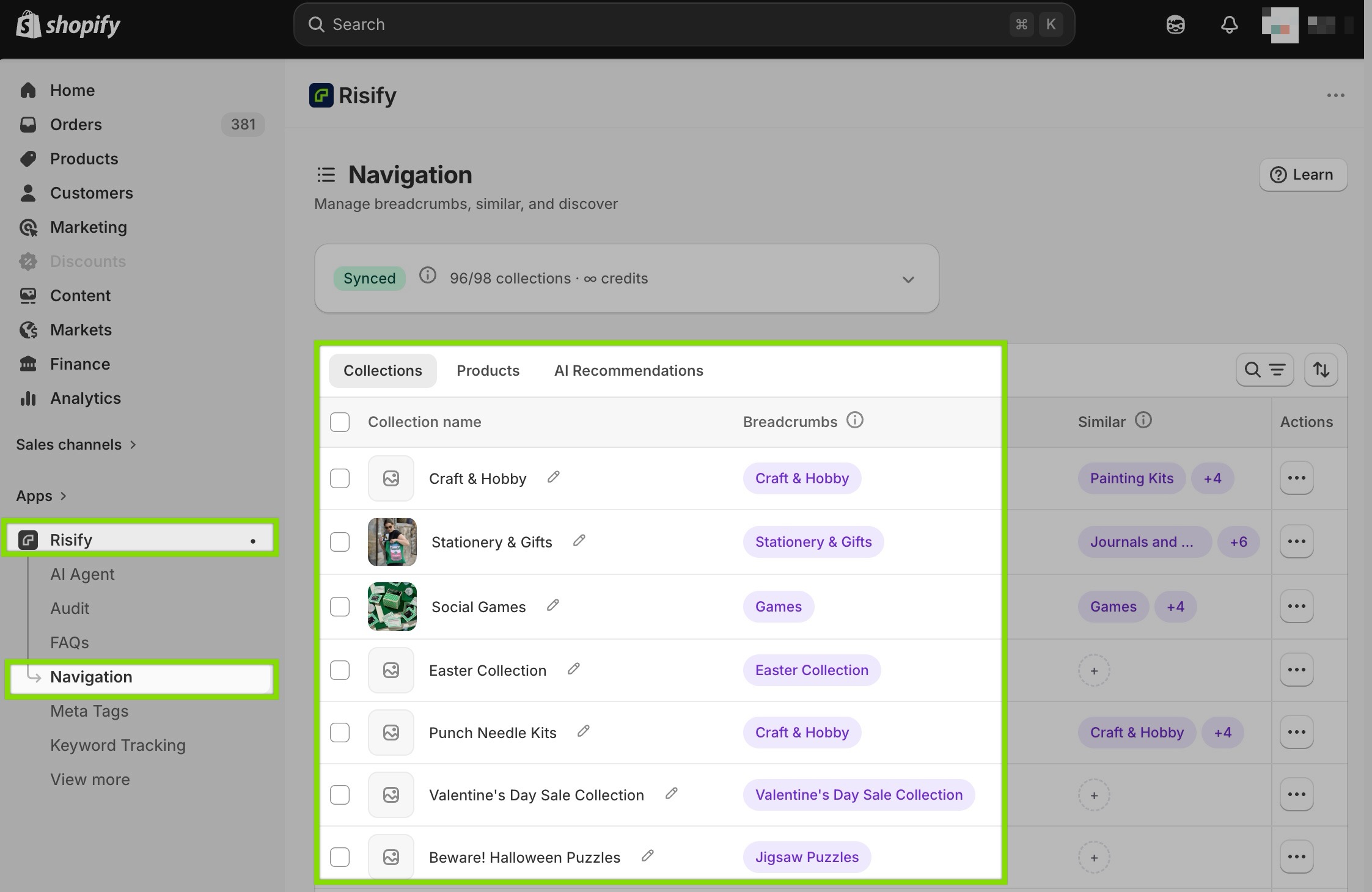
Task: Click the Similar column info icon
Action: click(x=1143, y=420)
